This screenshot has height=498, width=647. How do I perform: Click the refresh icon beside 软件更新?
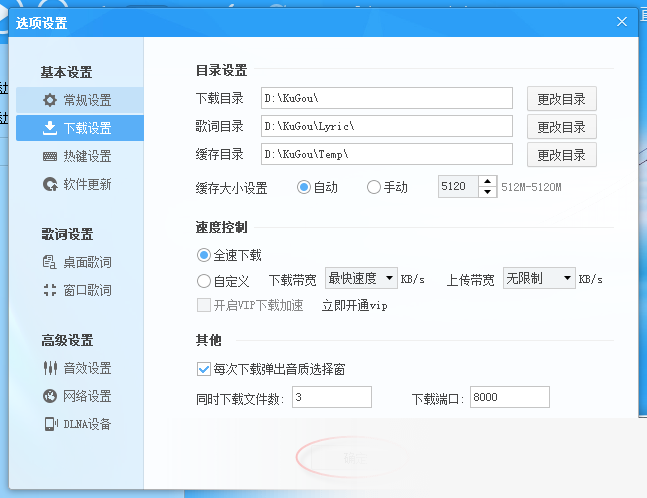50,184
